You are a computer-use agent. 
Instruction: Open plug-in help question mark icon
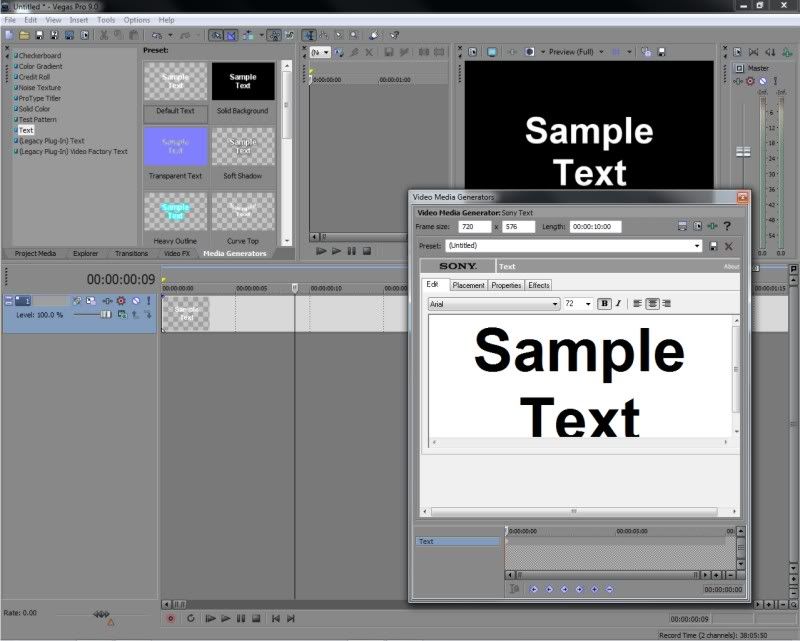[727, 226]
